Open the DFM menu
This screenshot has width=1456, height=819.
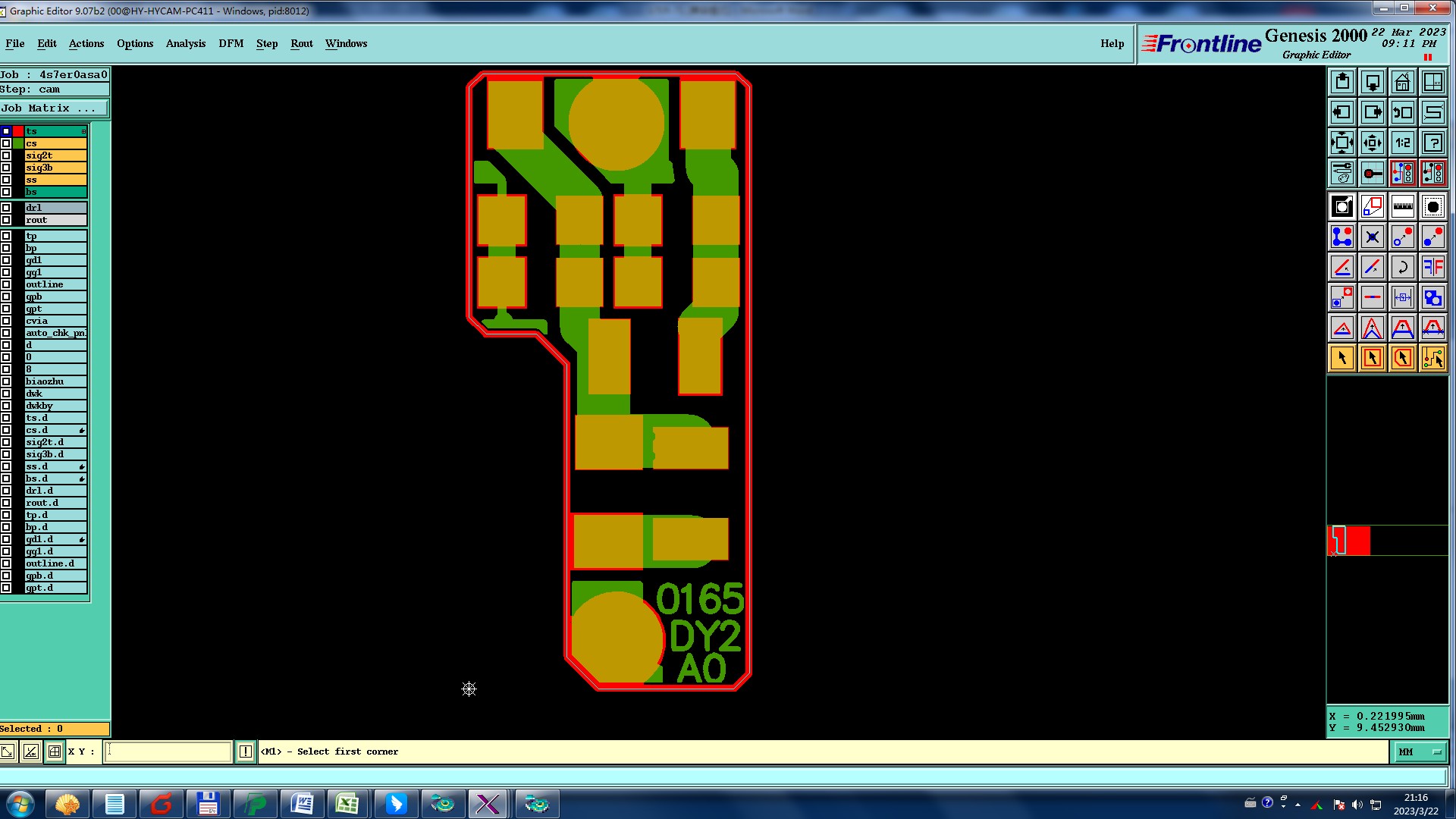point(231,43)
